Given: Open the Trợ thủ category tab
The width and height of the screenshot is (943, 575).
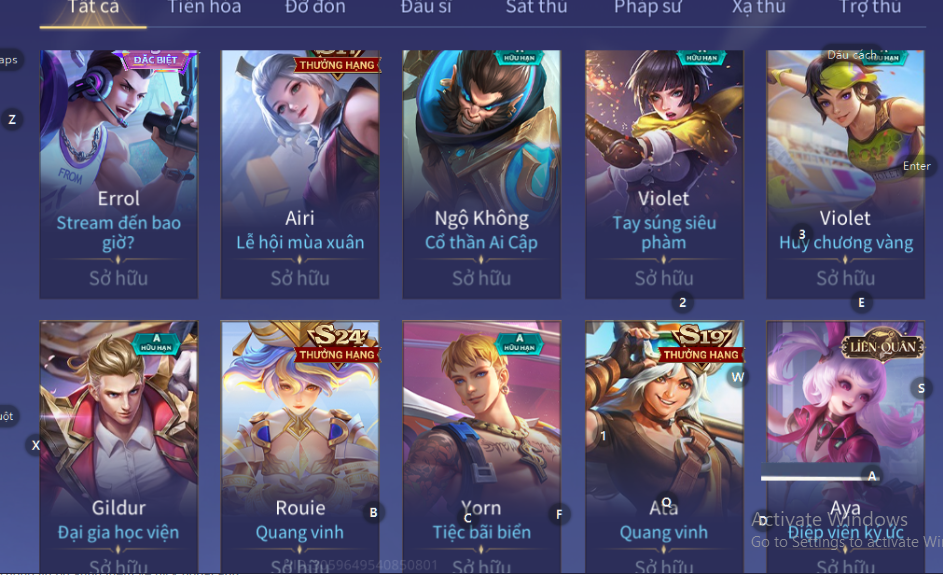Looking at the screenshot, I should click(870, 8).
